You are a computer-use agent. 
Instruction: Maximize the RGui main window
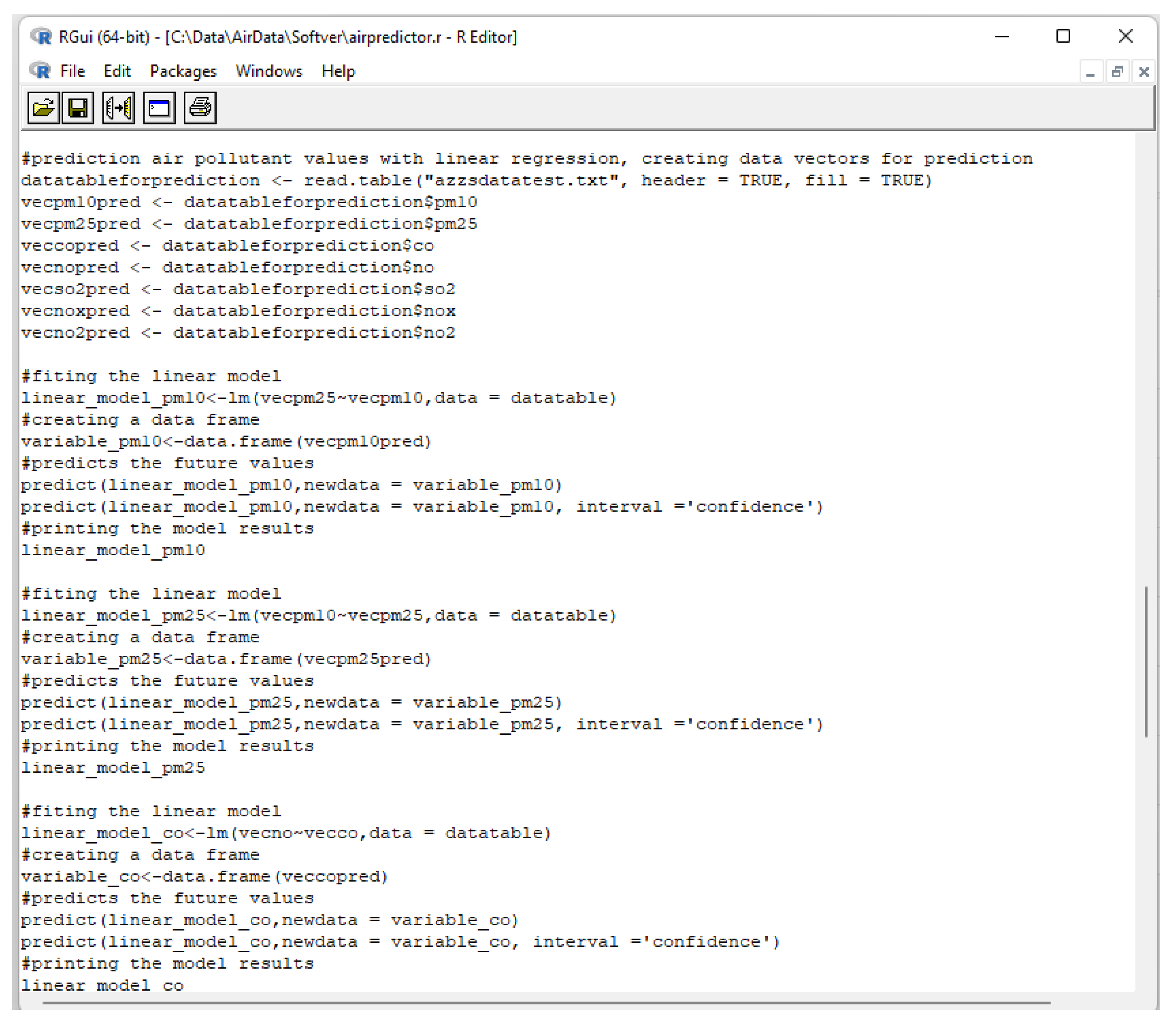(x=1063, y=36)
